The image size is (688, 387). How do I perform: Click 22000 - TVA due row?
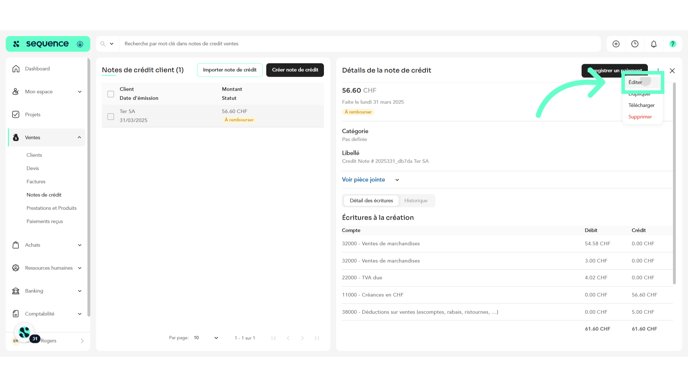point(507,278)
